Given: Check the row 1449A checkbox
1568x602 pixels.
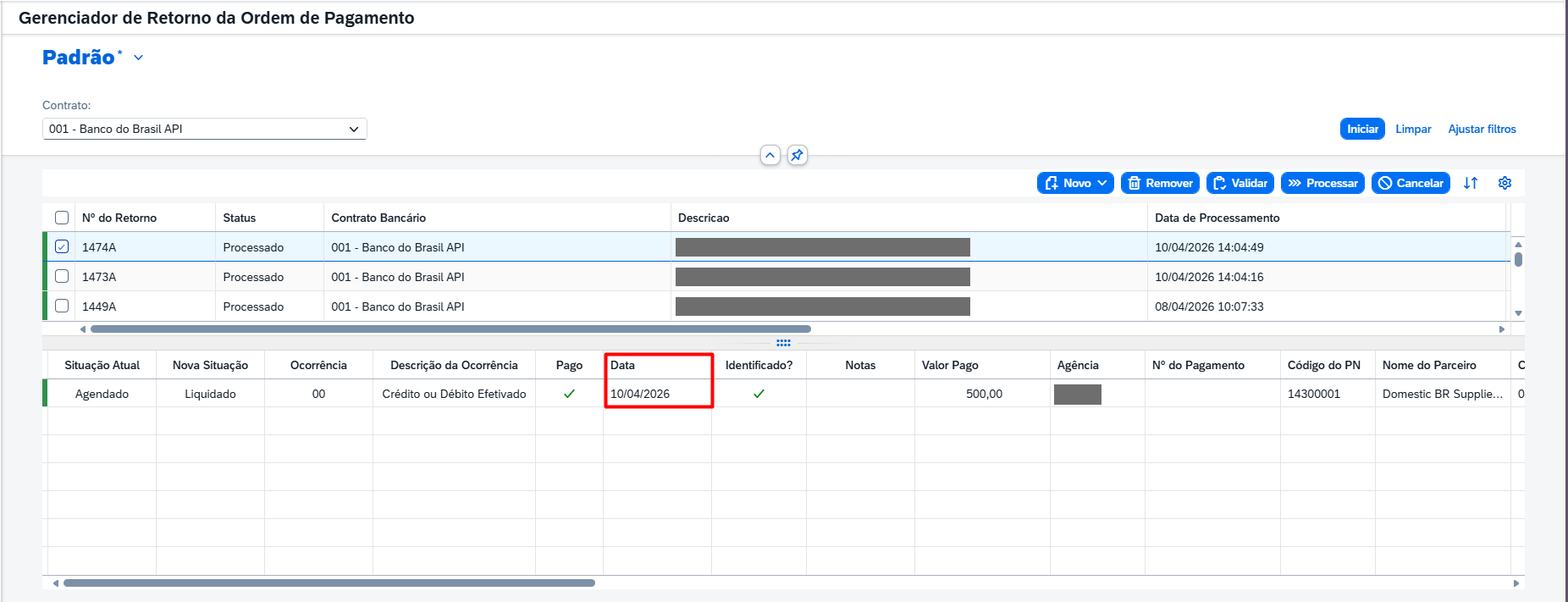Looking at the screenshot, I should pos(62,306).
